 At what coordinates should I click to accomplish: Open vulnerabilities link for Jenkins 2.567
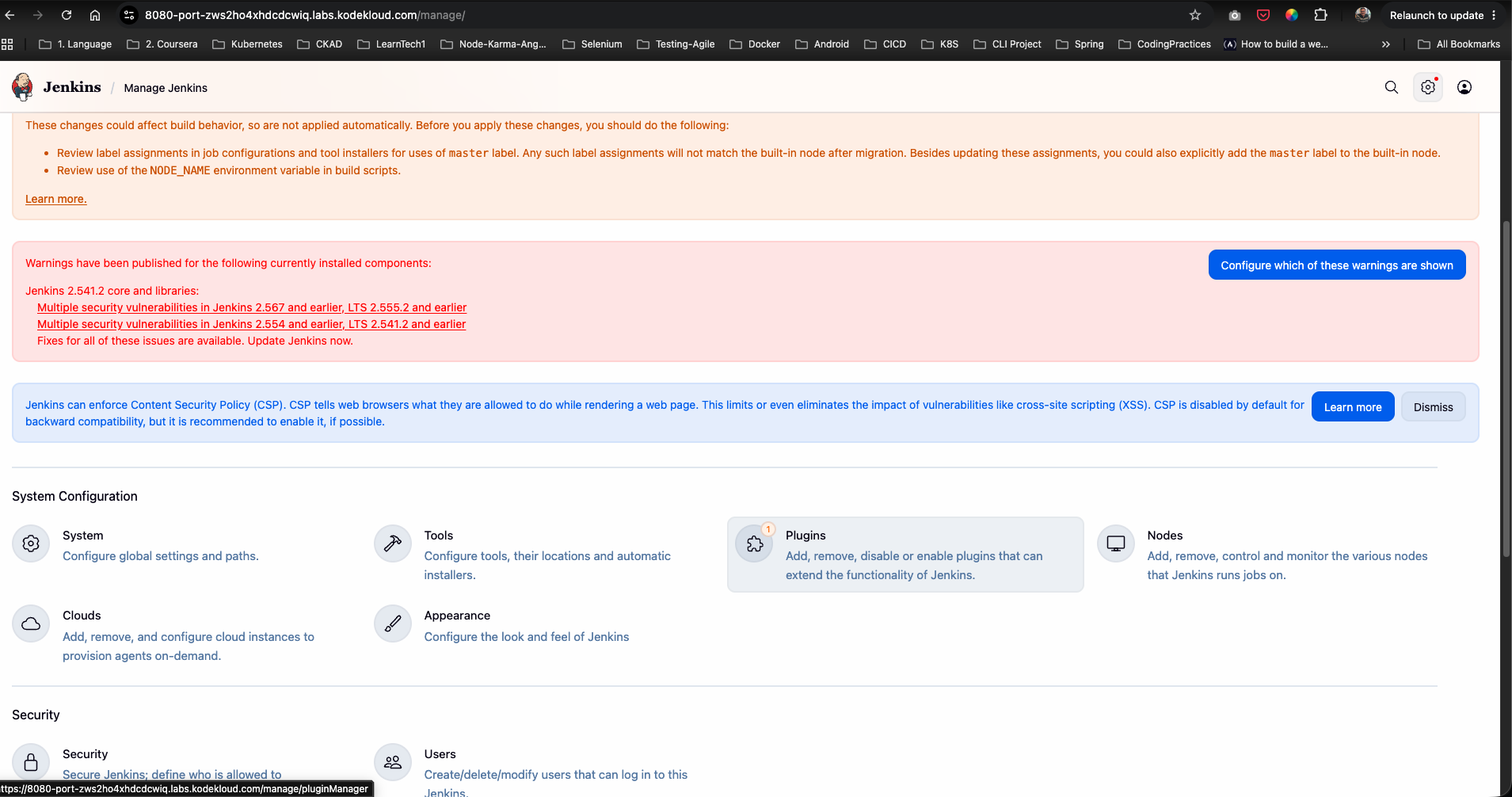(x=252, y=307)
